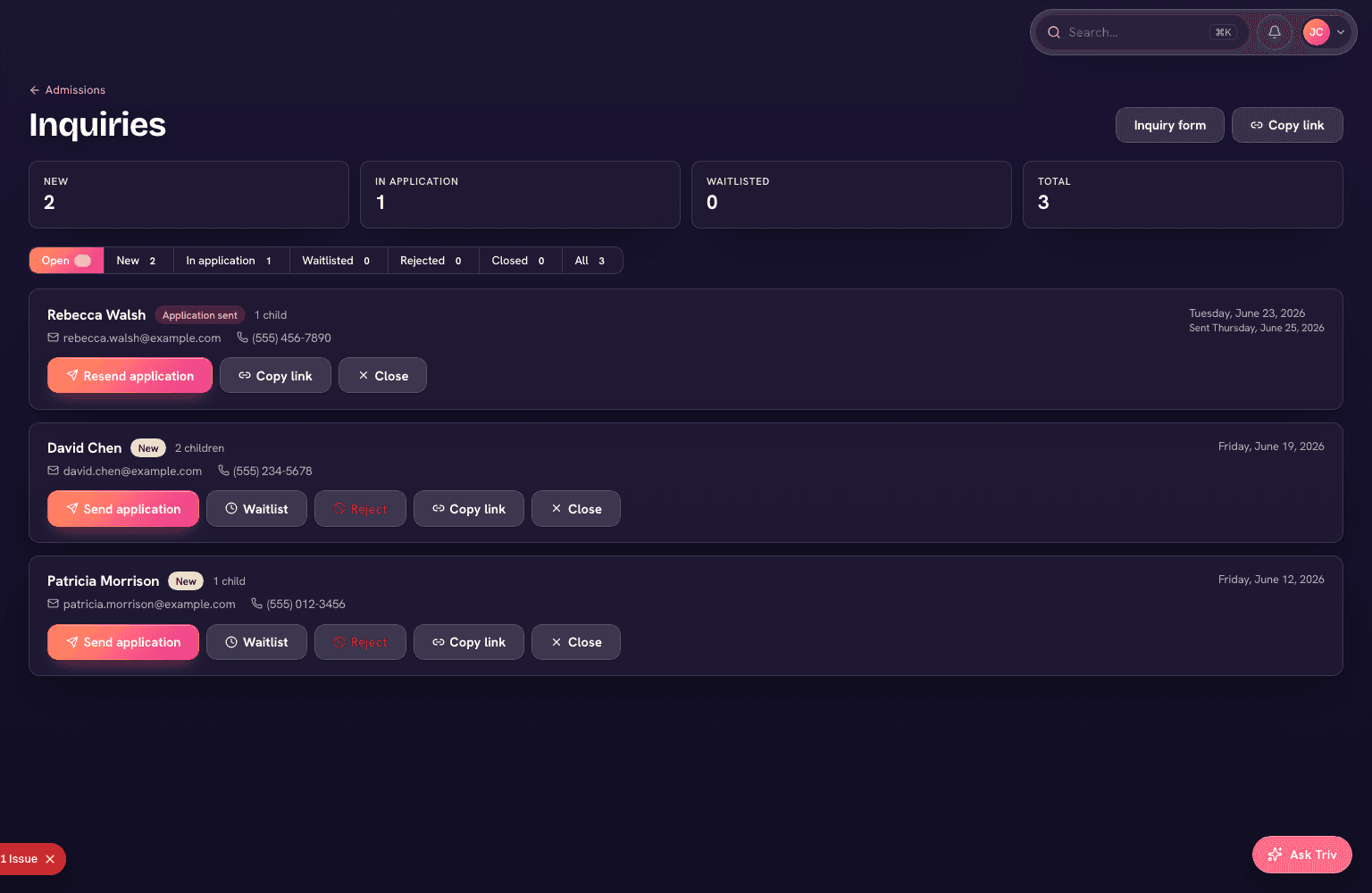Resend application to Rebecca Walsh
The height and width of the screenshot is (893, 1372).
(x=130, y=376)
